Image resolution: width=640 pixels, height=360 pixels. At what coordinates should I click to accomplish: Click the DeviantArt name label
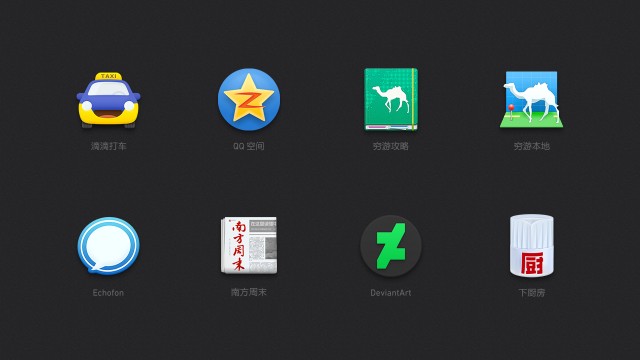click(391, 293)
